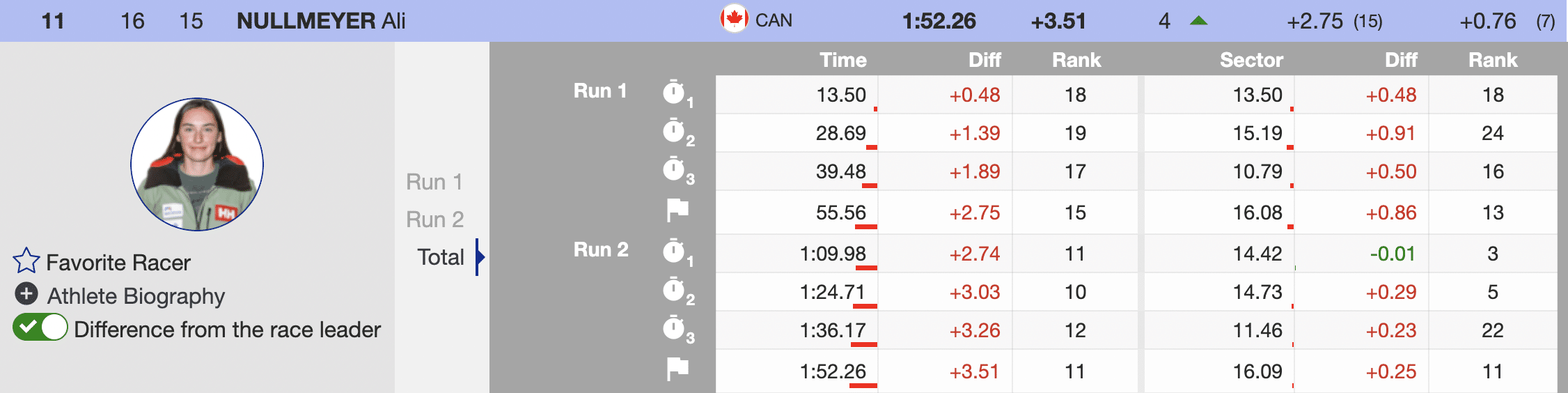Click Ali Nullmeyer's profile photo
The height and width of the screenshot is (393, 1568).
(x=197, y=164)
